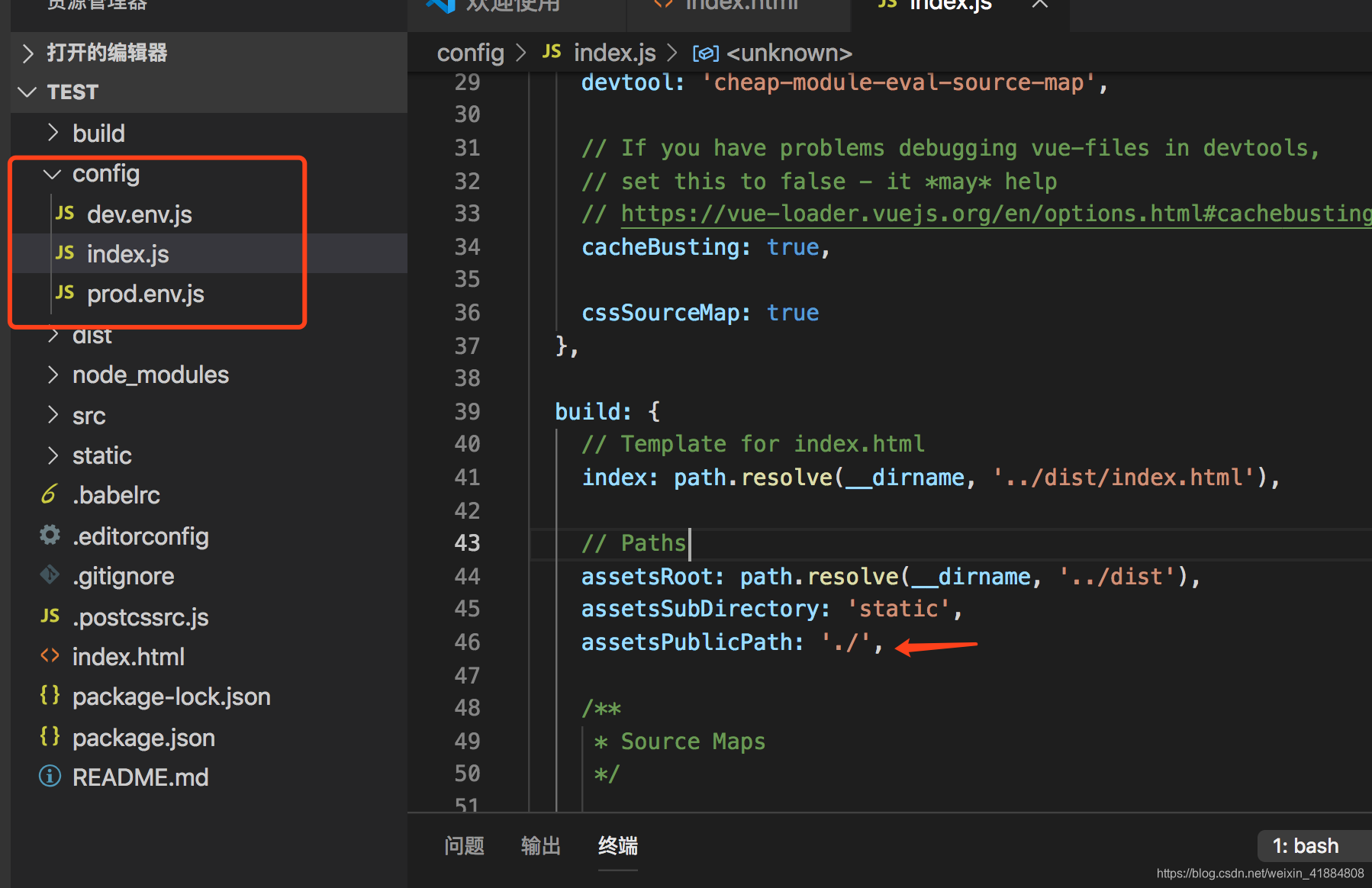Click '../dist/index.html' string on line 41
The width and height of the screenshot is (1372, 888).
(1123, 478)
